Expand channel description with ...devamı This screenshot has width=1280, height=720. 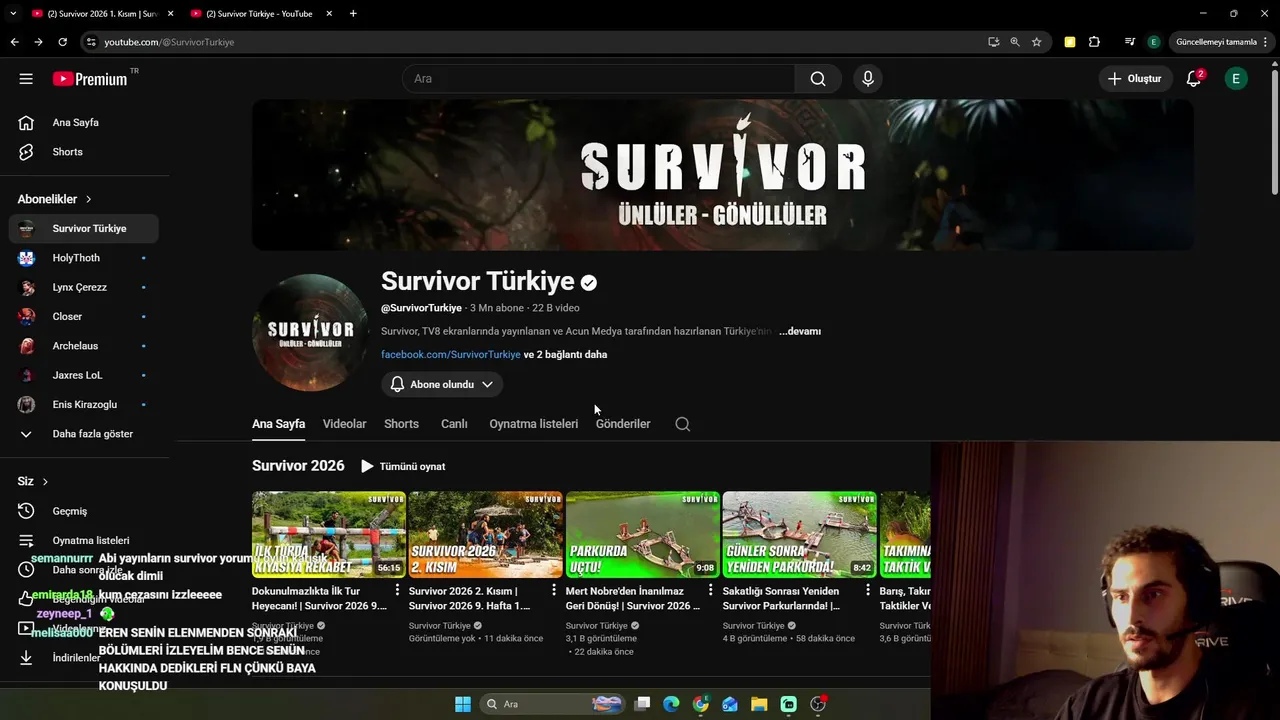800,331
